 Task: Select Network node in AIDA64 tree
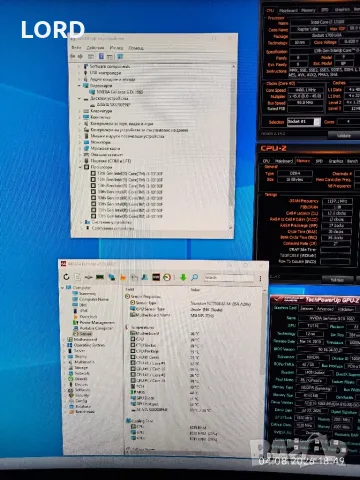pos(79,373)
